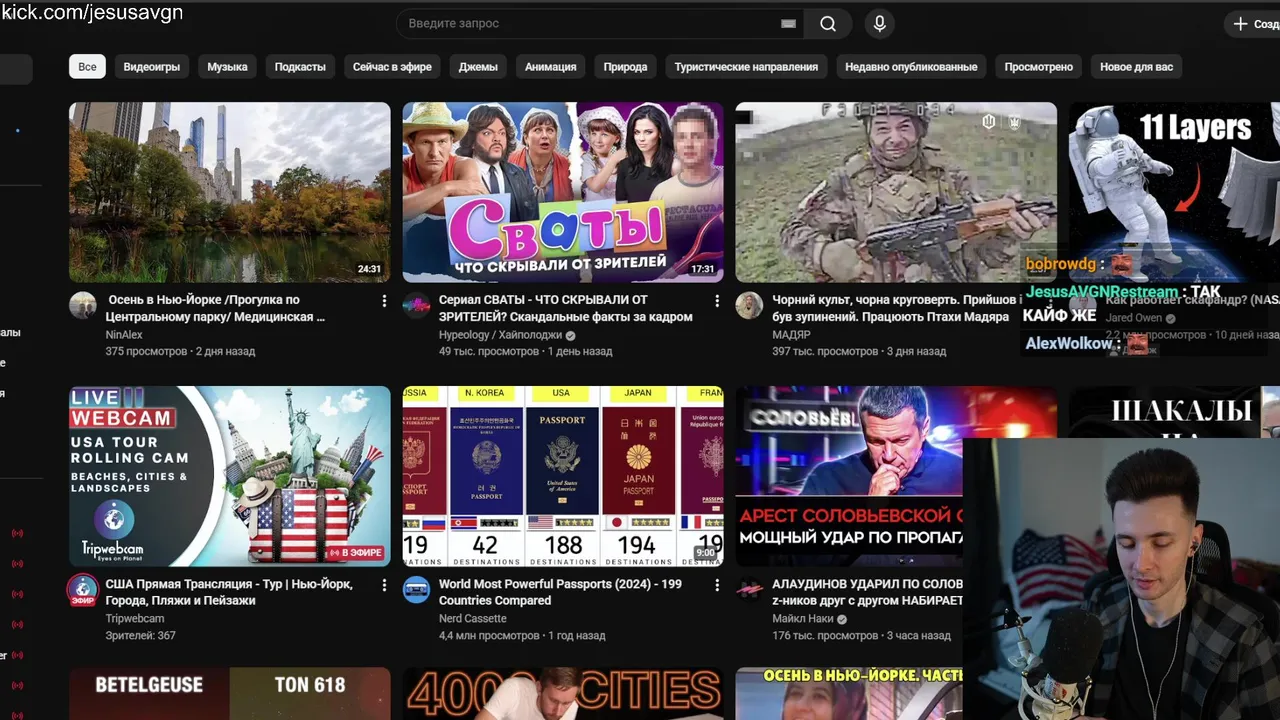Open options menu for Сваты video
Image resolution: width=1280 pixels, height=720 pixels.
(717, 301)
